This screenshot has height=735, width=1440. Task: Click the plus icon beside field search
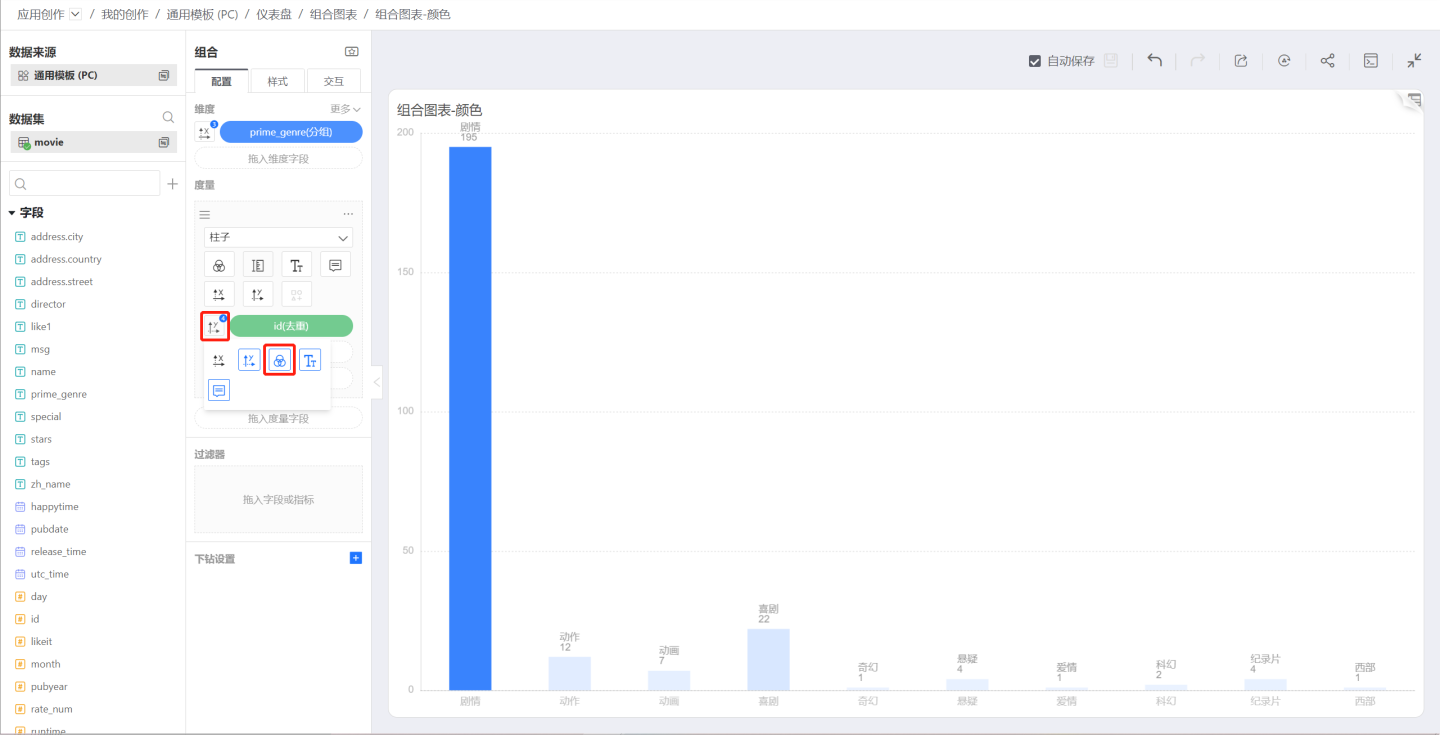(172, 184)
